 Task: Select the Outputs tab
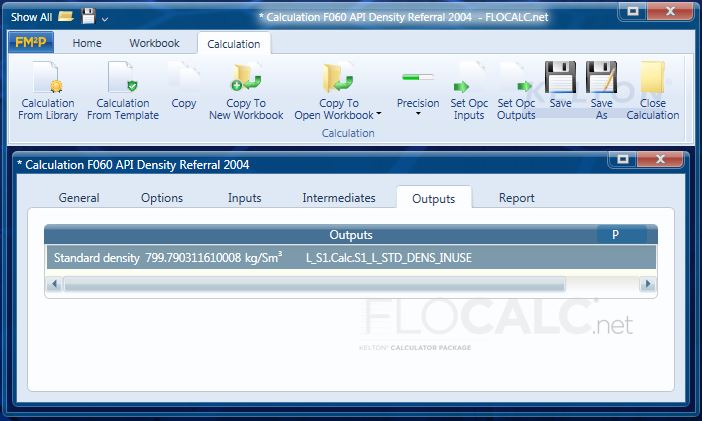(433, 198)
